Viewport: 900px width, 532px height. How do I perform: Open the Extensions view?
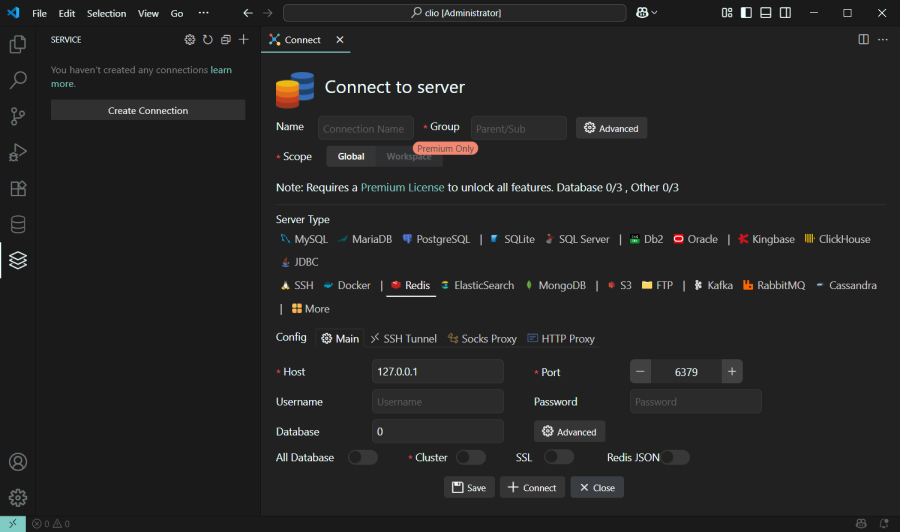[x=18, y=188]
